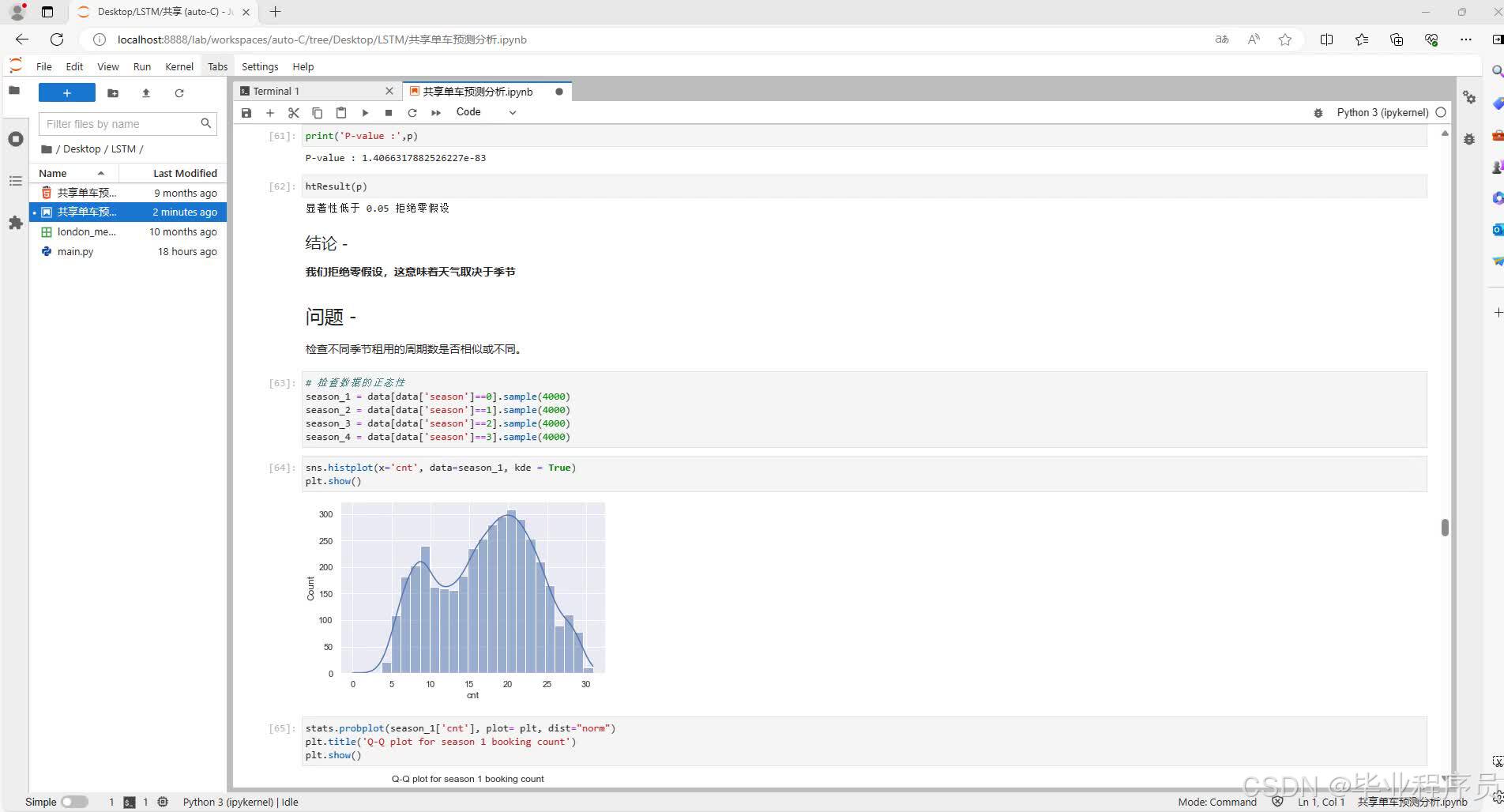Open property inspector gears in right sidebar
This screenshot has width=1504, height=812.
point(1469,97)
